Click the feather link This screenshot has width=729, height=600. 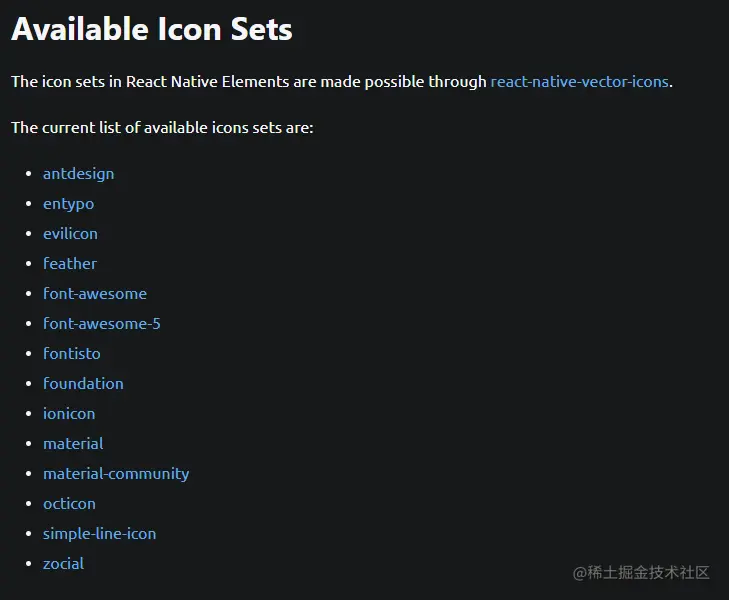70,264
